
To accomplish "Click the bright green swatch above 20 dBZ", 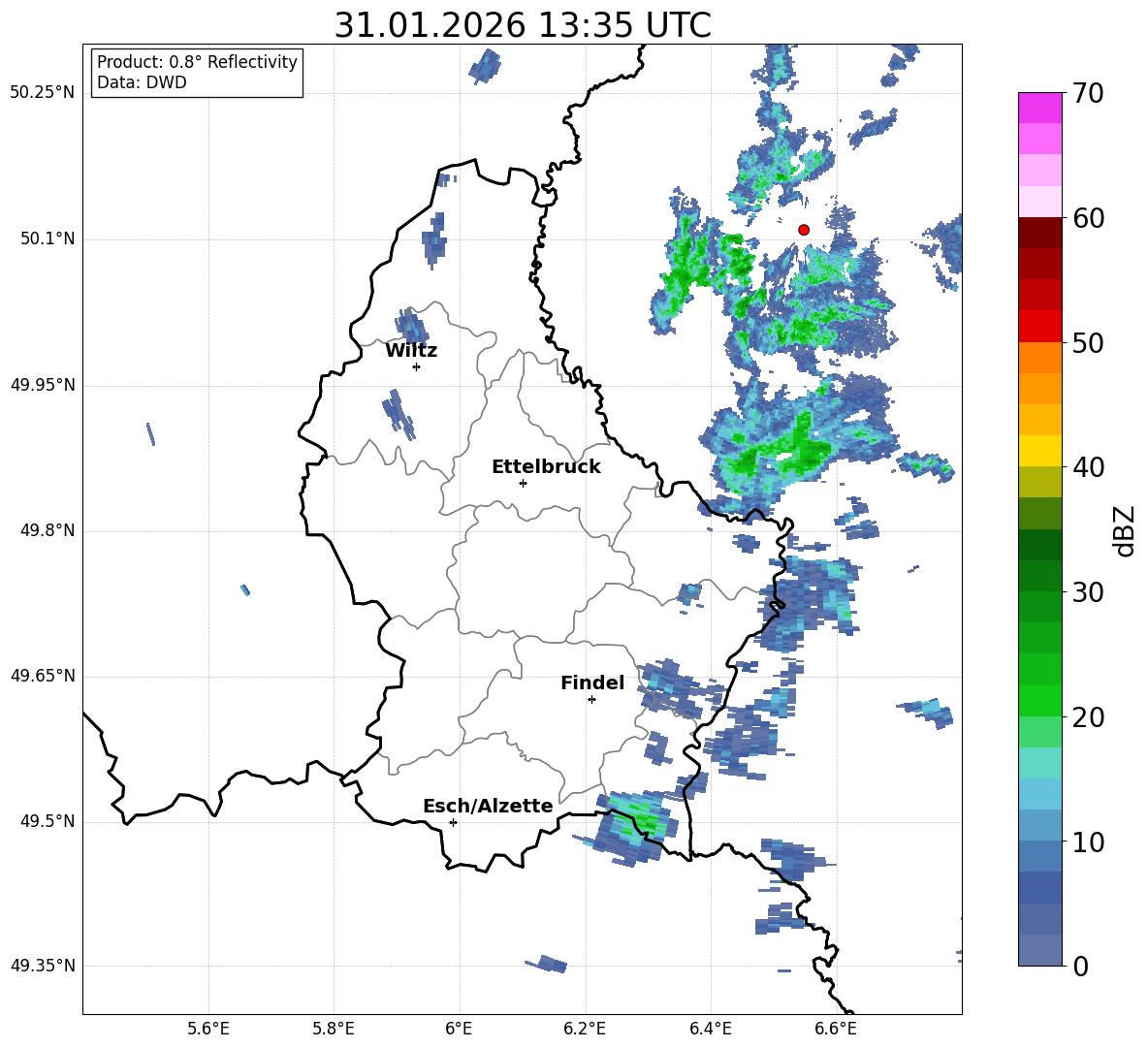I will pos(1039,700).
